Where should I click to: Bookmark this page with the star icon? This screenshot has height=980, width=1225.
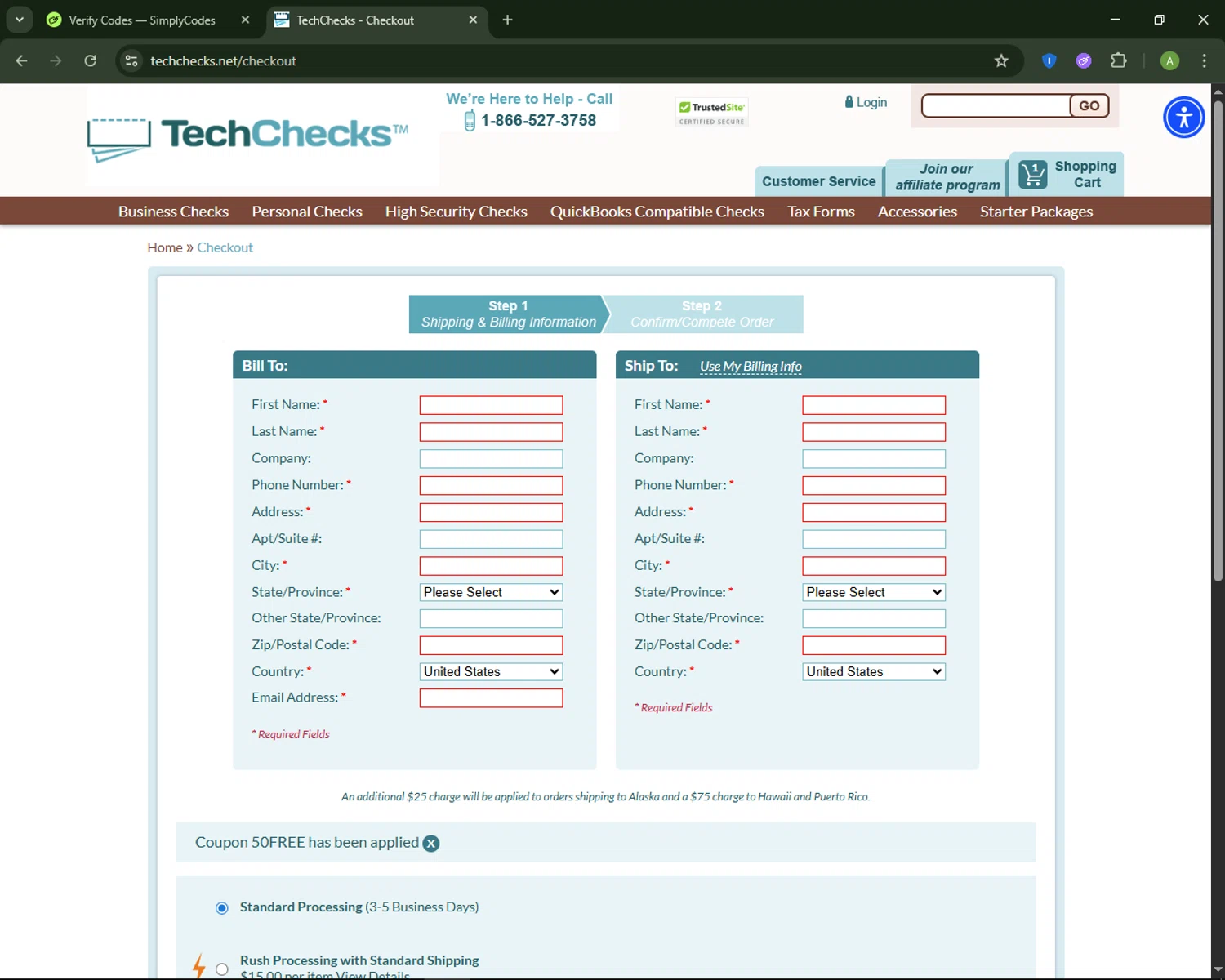(x=1001, y=60)
